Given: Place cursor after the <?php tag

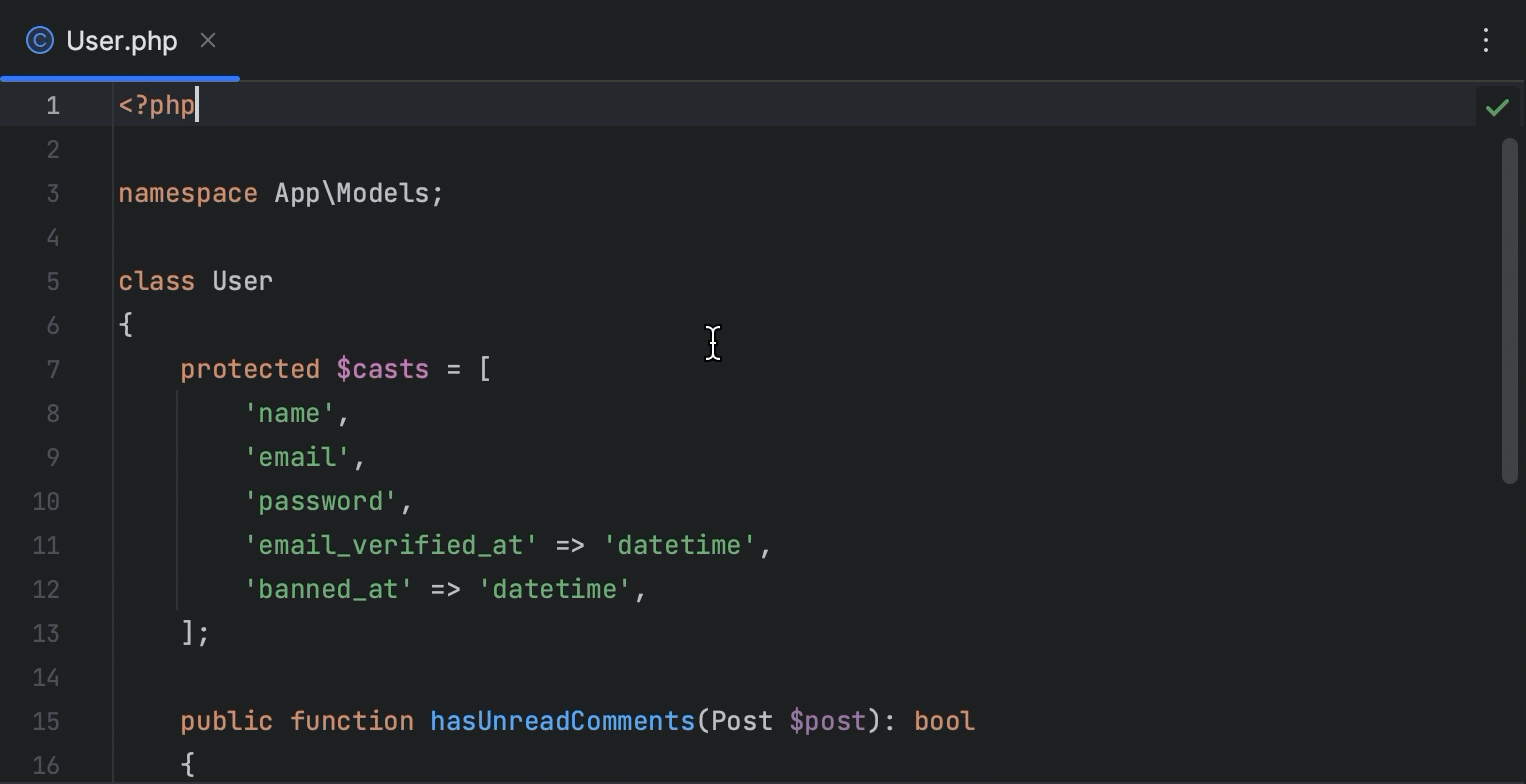Looking at the screenshot, I should pos(197,105).
